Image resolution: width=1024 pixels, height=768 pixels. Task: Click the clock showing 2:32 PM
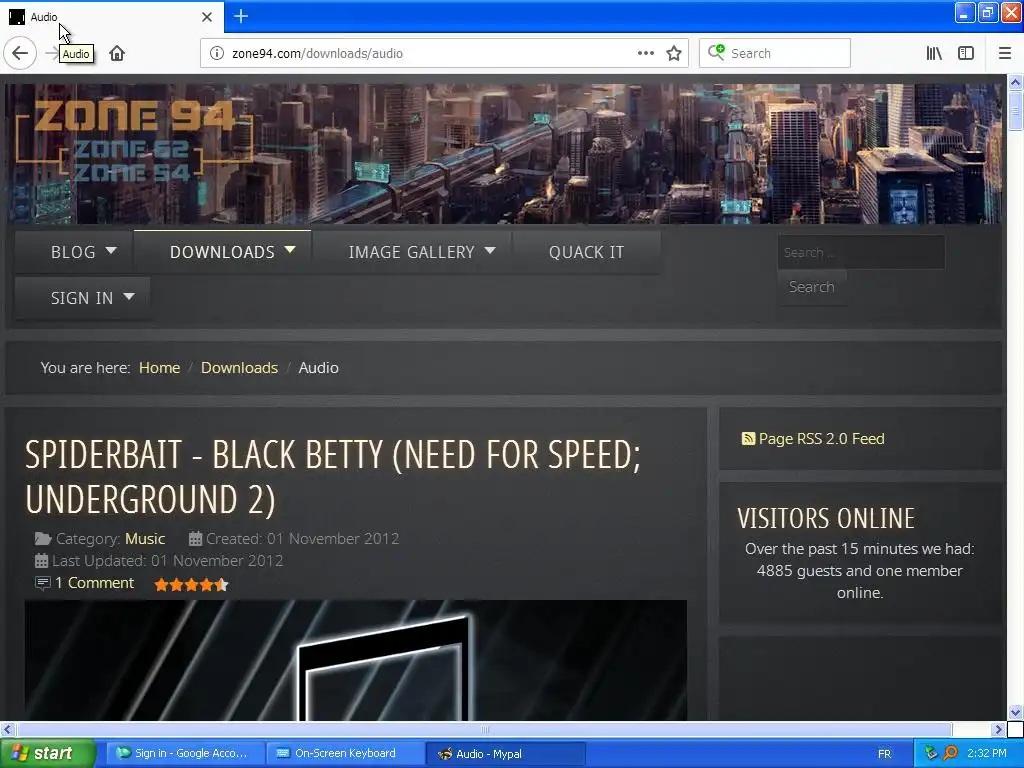987,754
